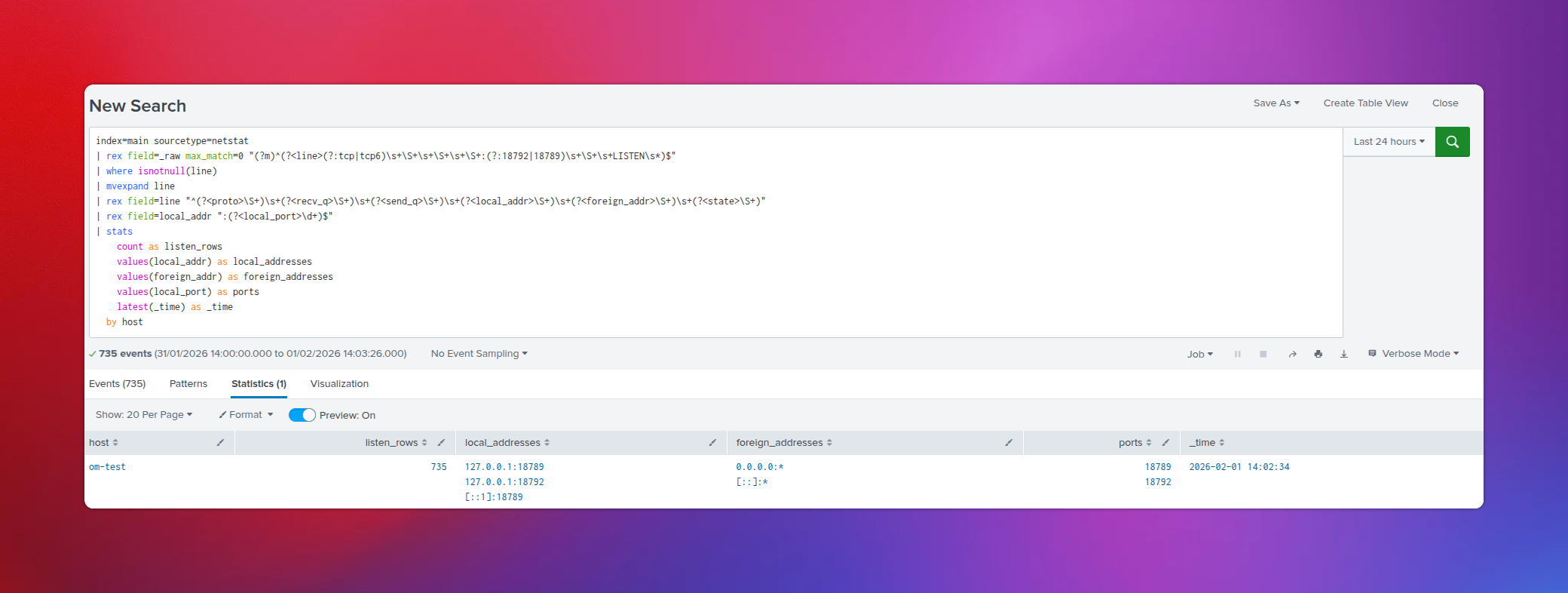The height and width of the screenshot is (593, 1568).
Task: Click the share job arrow icon
Action: (1292, 354)
